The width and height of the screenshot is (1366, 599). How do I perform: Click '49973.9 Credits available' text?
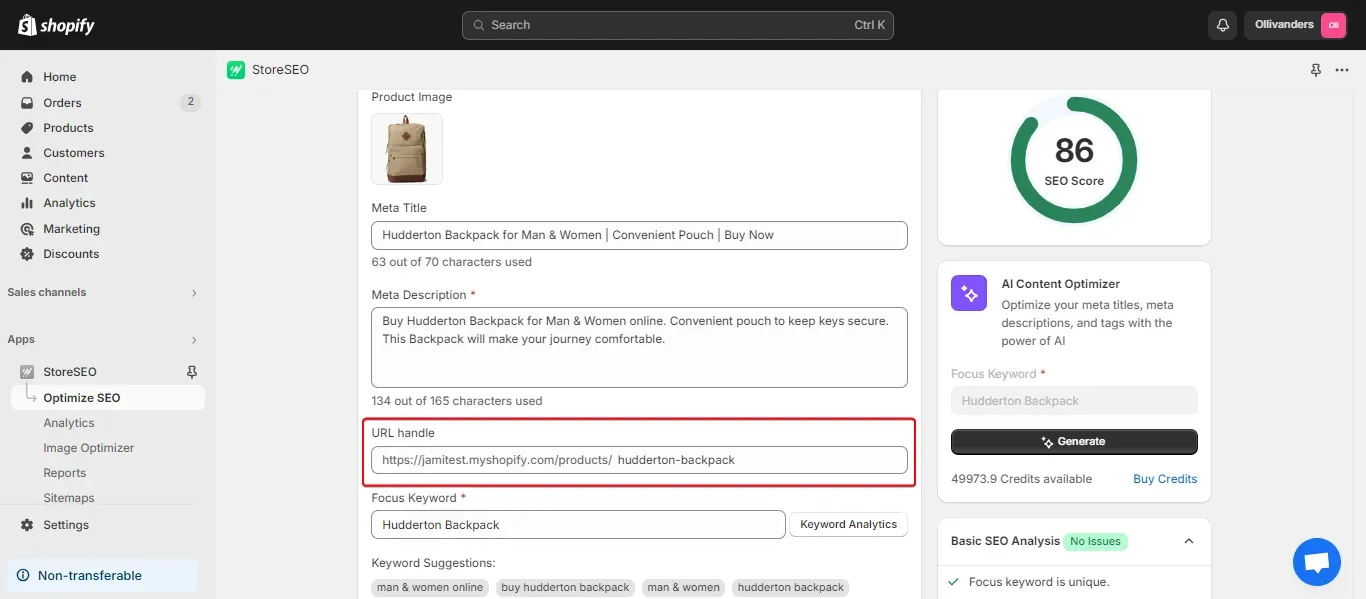coord(1022,479)
